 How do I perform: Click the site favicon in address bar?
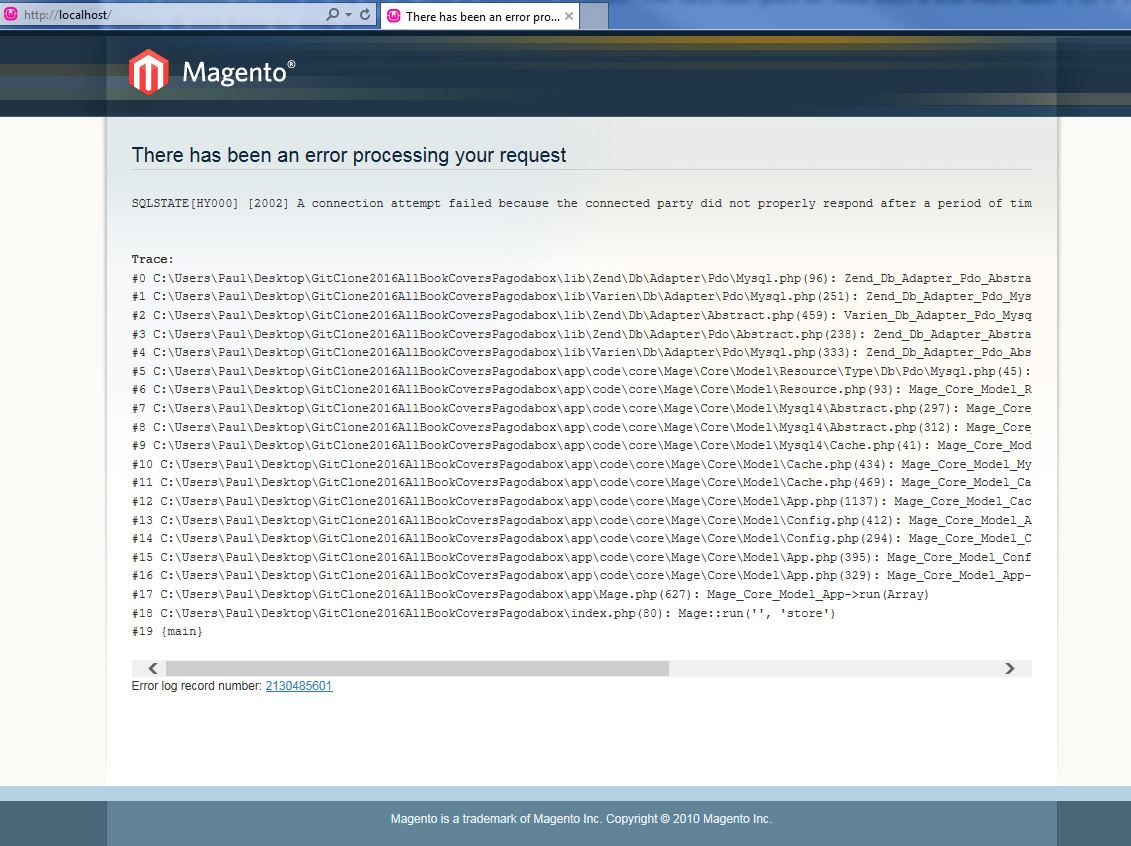point(11,14)
